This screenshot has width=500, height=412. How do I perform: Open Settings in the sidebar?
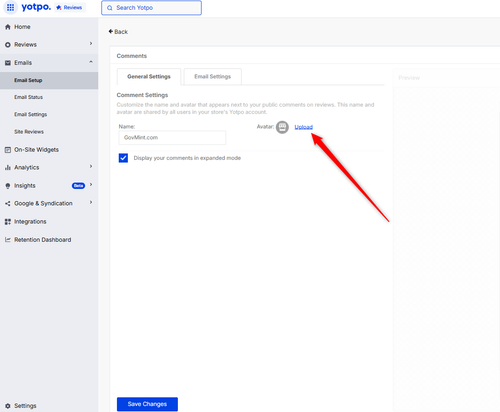(25, 406)
